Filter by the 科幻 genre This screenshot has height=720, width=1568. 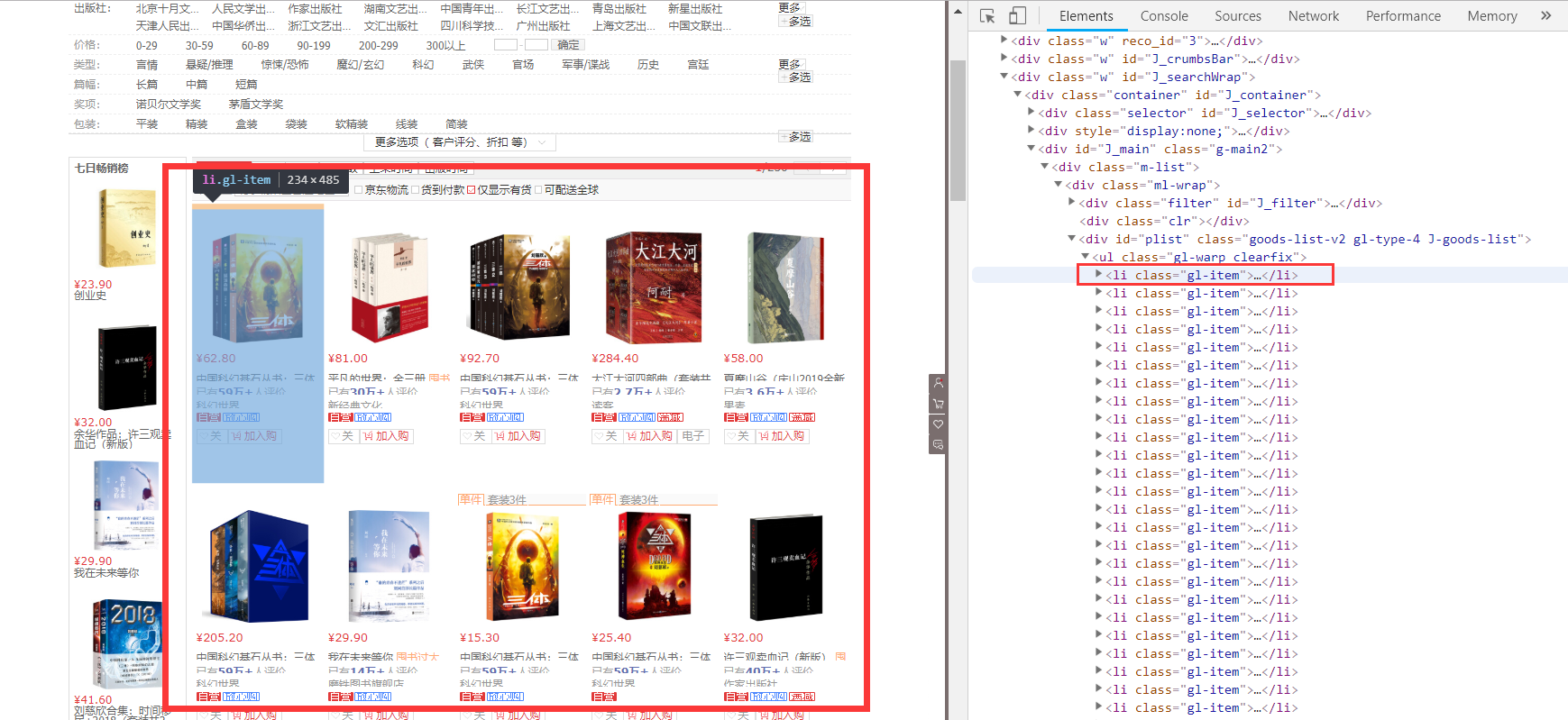(x=423, y=65)
